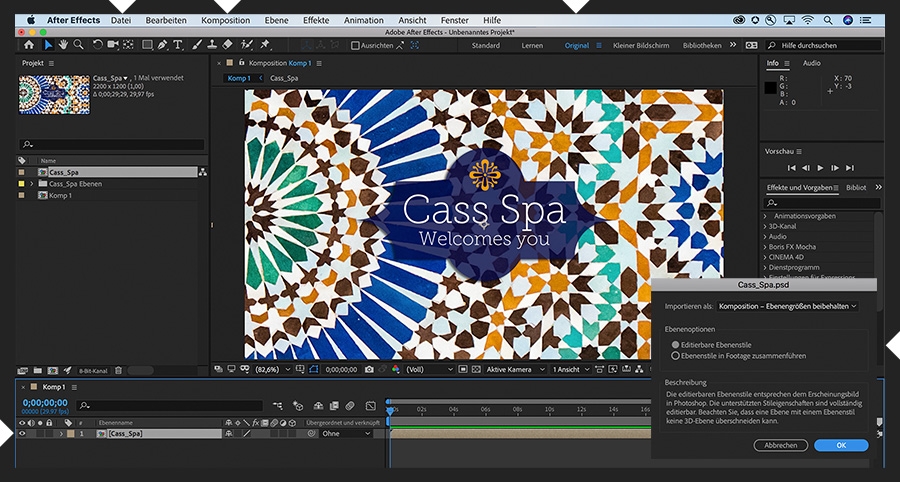Click Abbrechen to cancel import
Image resolution: width=900 pixels, height=482 pixels.
click(x=780, y=444)
